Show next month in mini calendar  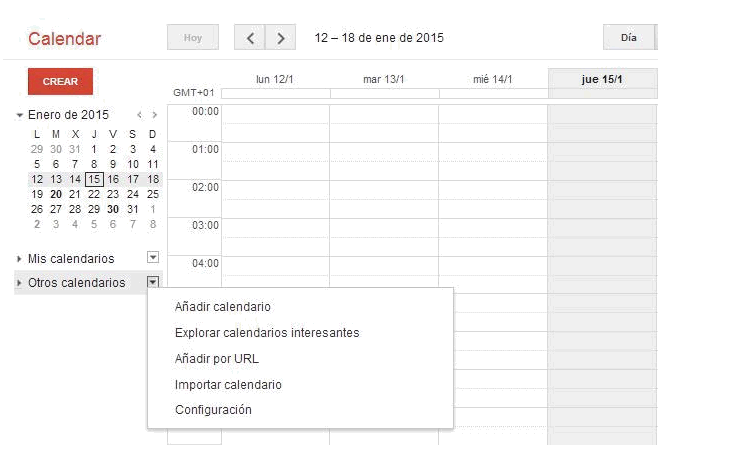click(154, 115)
